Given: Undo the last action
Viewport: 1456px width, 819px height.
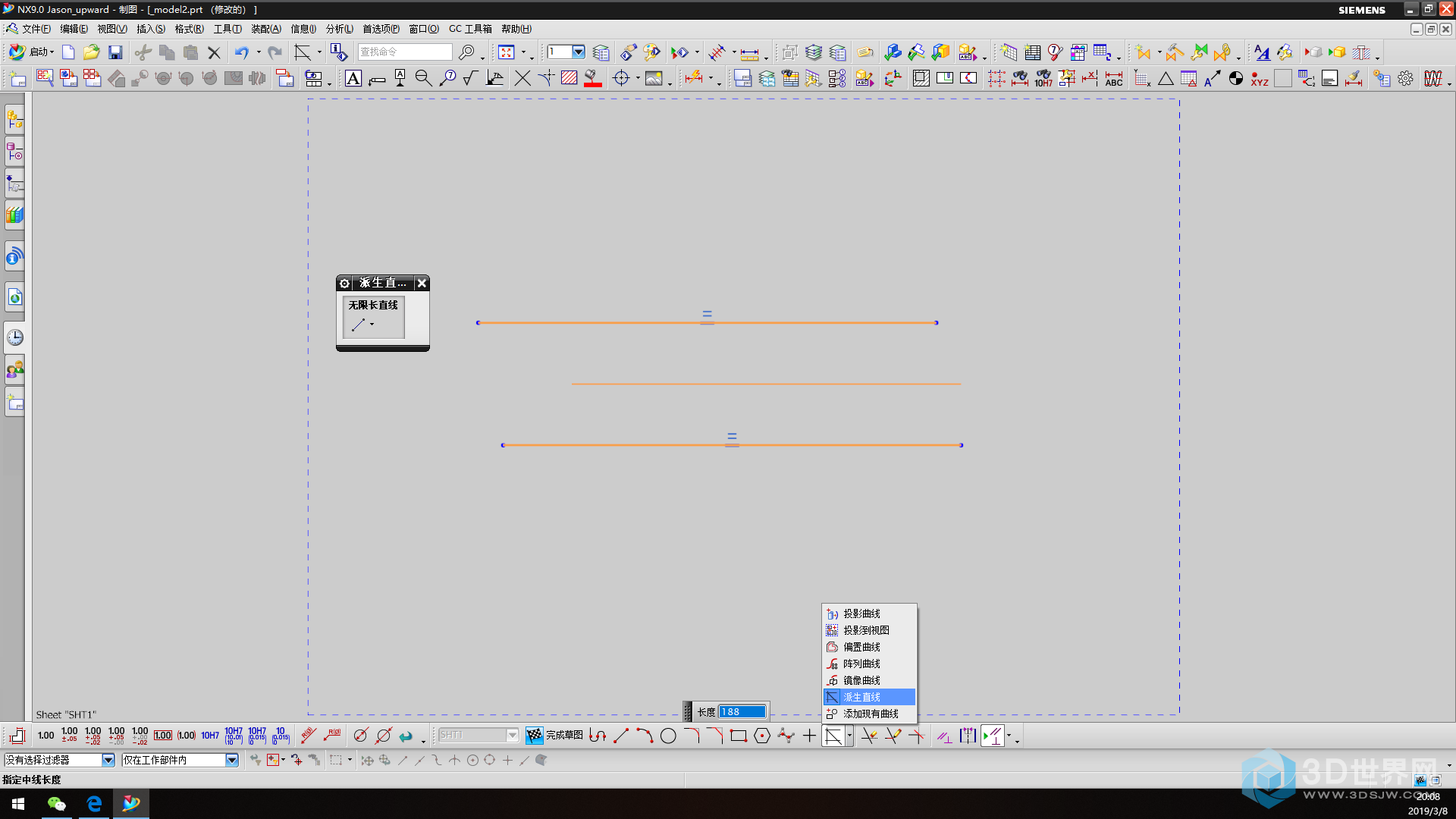Looking at the screenshot, I should 242,52.
